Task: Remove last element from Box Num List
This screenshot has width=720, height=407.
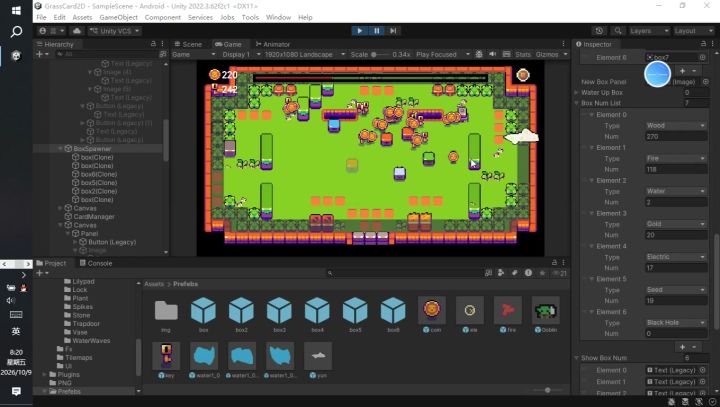Action: (x=694, y=347)
